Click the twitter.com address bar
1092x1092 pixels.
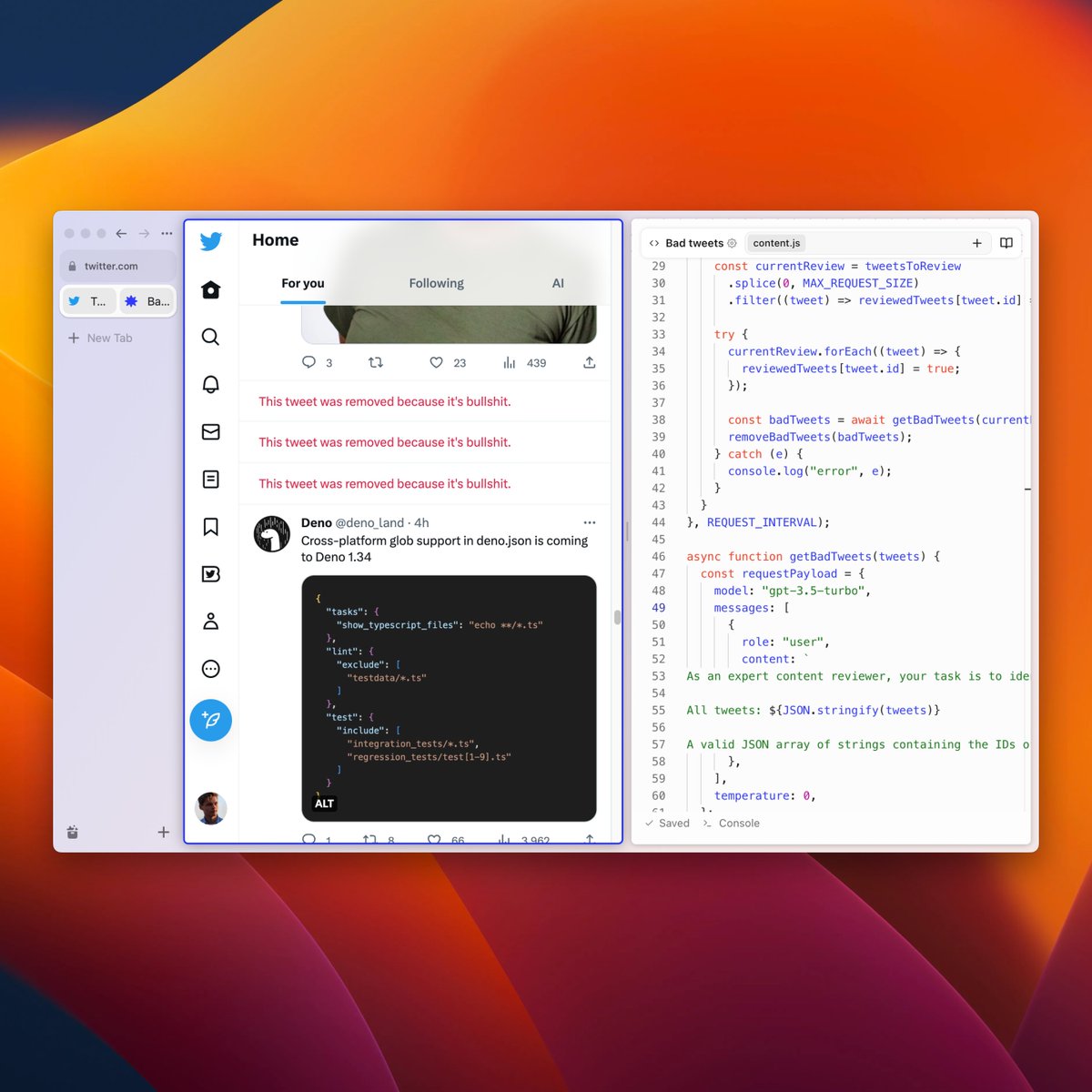[117, 266]
